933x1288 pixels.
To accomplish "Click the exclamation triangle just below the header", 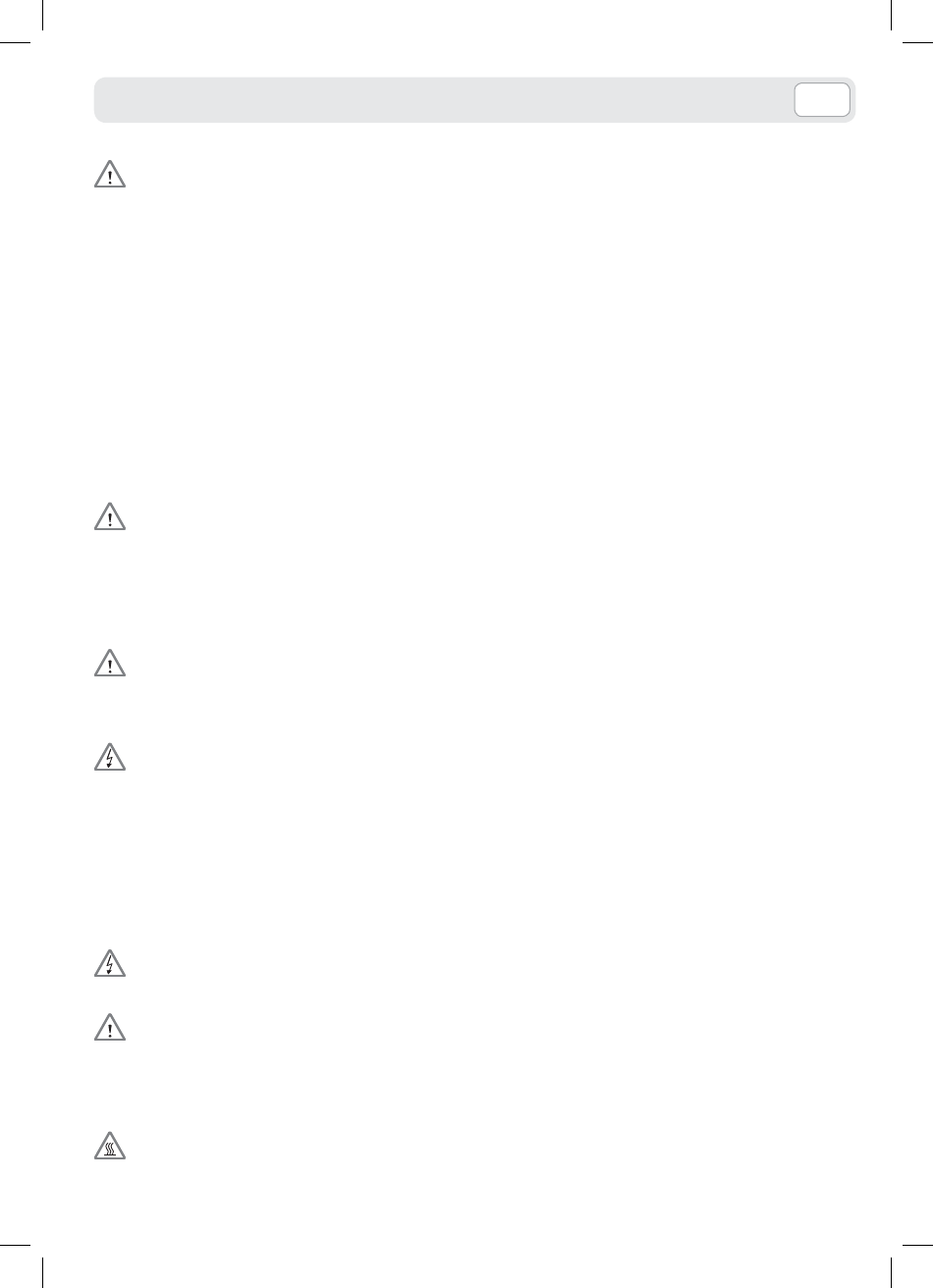I will tap(110, 176).
